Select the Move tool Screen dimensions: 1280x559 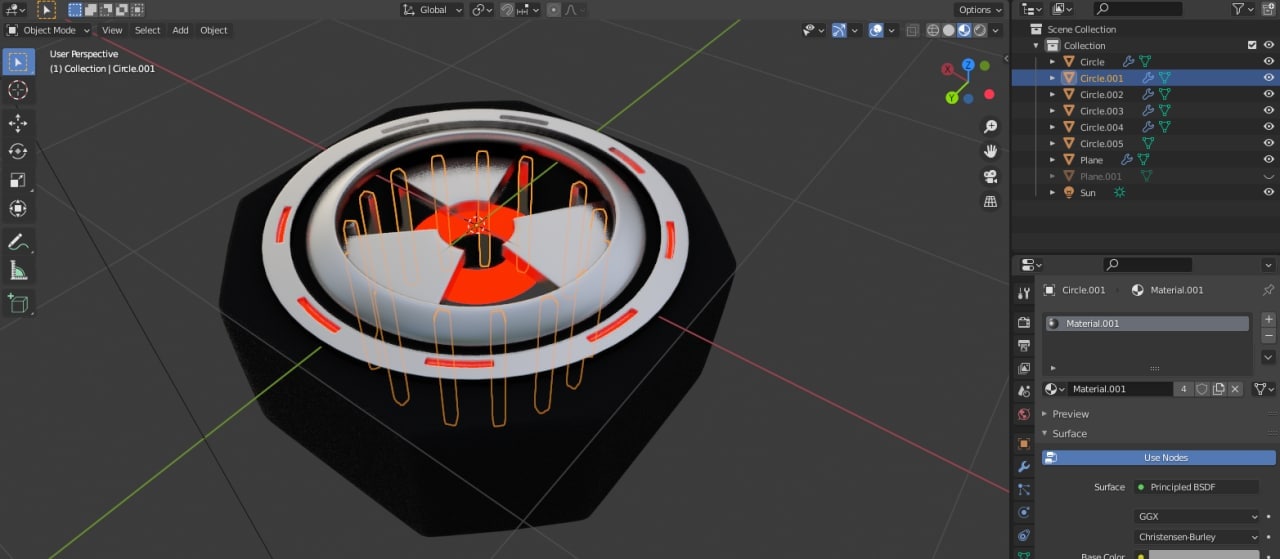[18, 123]
